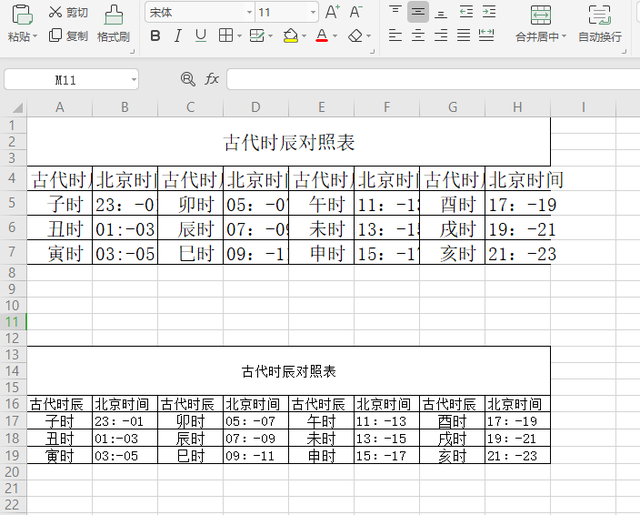640x515 pixels.
Task: Click the Copy (复制) button
Action: point(68,36)
